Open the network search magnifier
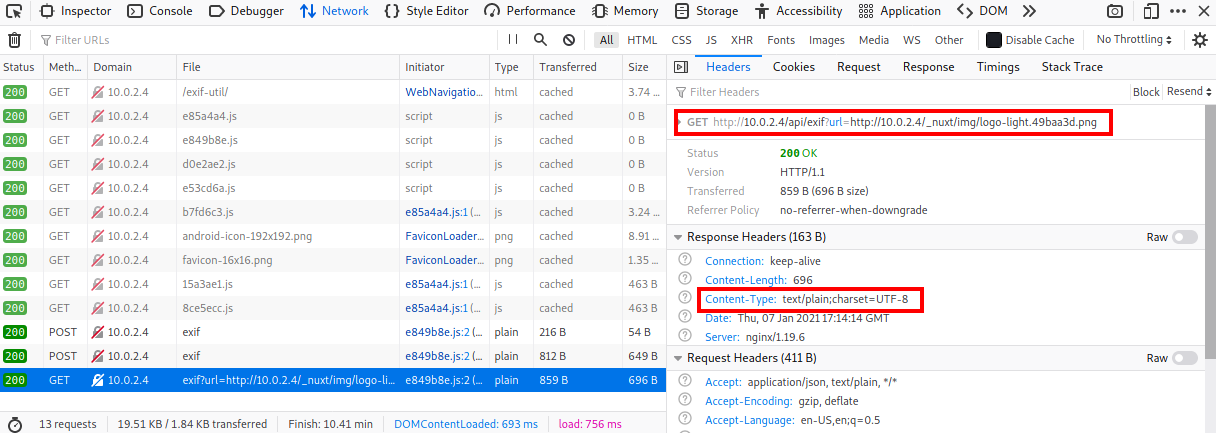This screenshot has height=433, width=1216. pos(540,40)
